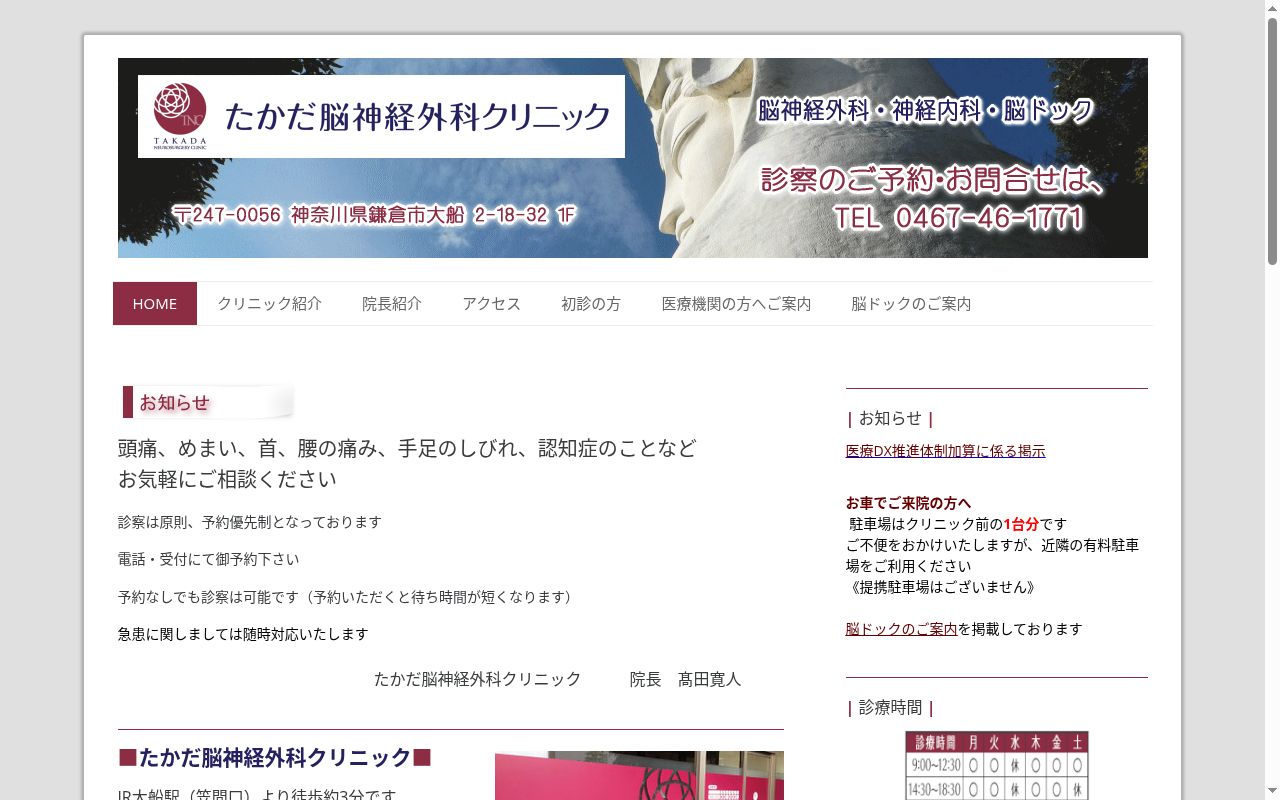Click text 急患に関しましては随時対応いたします

(x=243, y=634)
